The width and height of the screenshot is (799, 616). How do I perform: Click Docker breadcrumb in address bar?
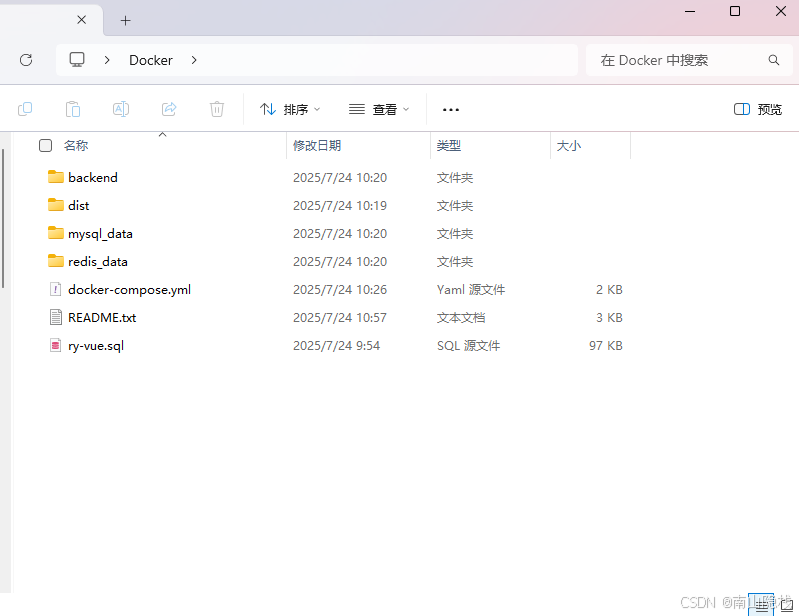(x=151, y=60)
